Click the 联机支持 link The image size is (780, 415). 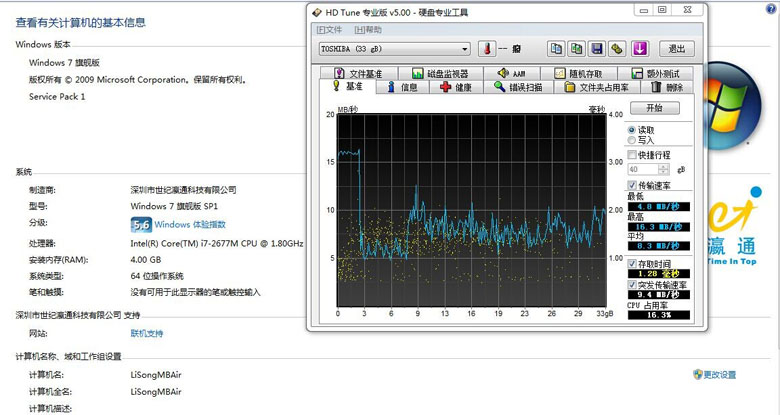click(147, 333)
